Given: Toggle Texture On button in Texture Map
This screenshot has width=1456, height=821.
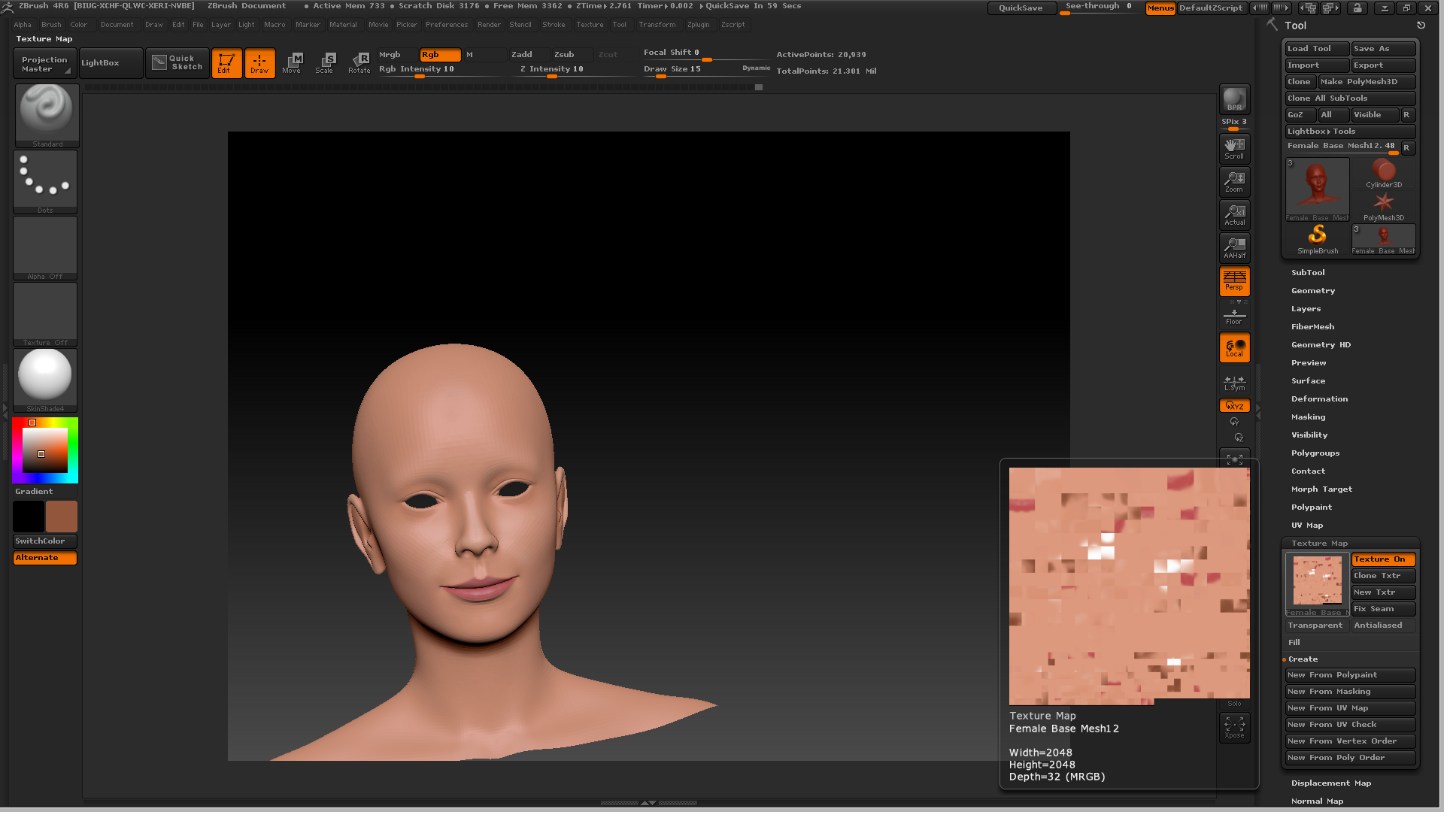Looking at the screenshot, I should (x=1382, y=558).
